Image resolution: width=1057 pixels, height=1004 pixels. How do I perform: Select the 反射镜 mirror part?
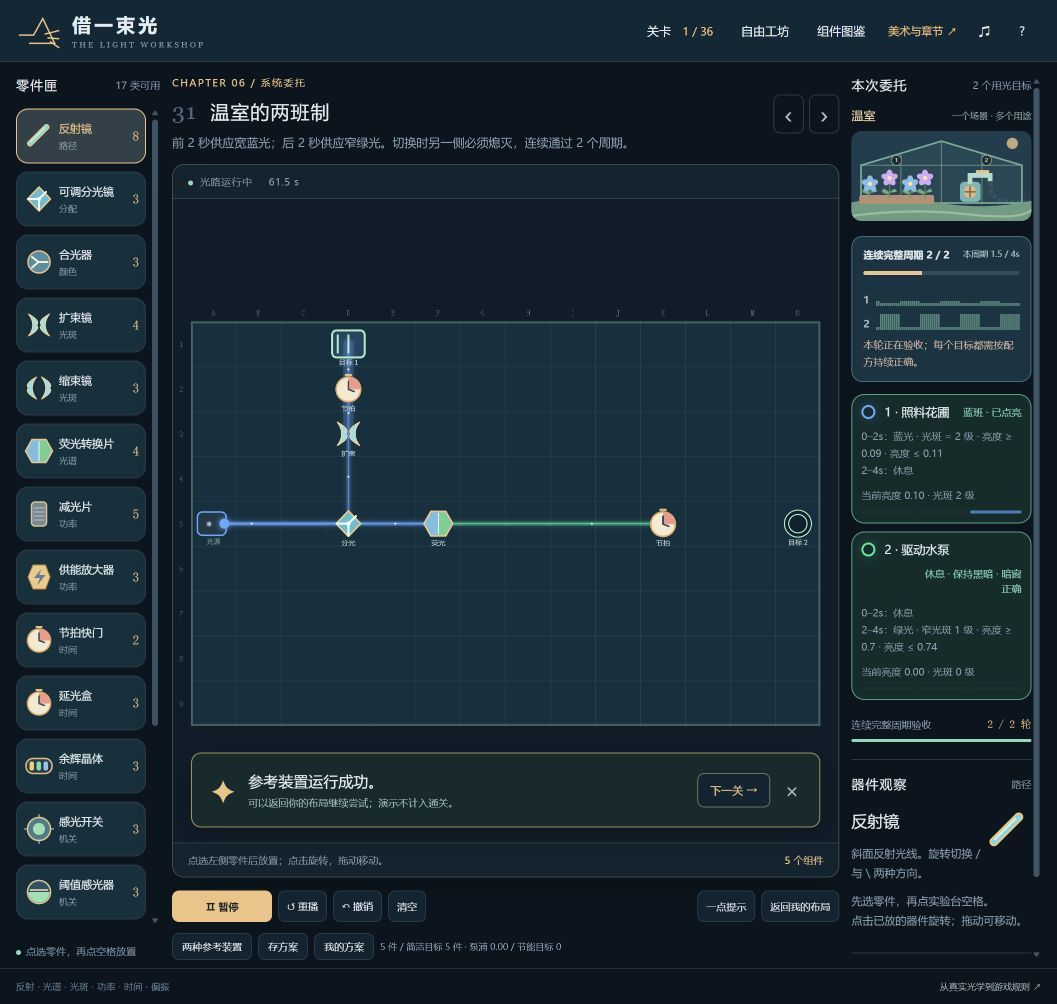81,136
